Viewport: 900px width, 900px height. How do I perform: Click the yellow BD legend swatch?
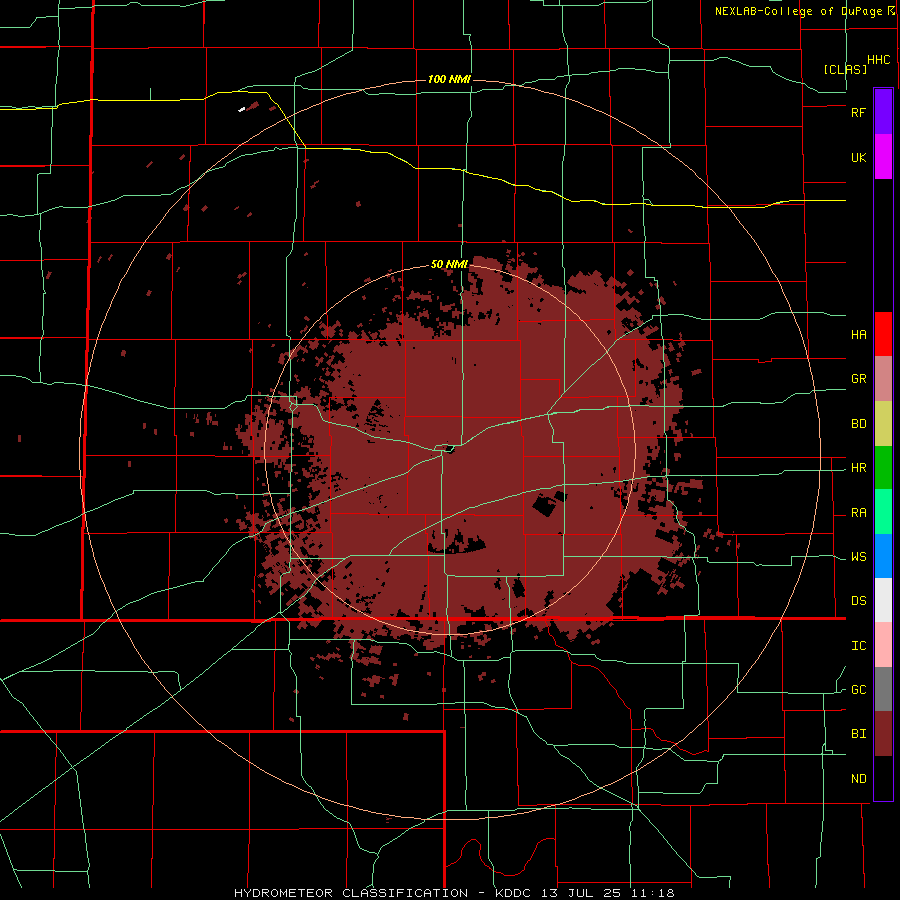(883, 424)
